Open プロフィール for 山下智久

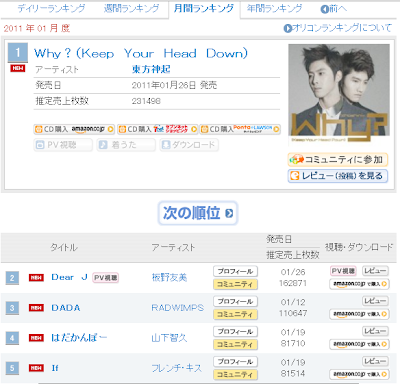235,331
